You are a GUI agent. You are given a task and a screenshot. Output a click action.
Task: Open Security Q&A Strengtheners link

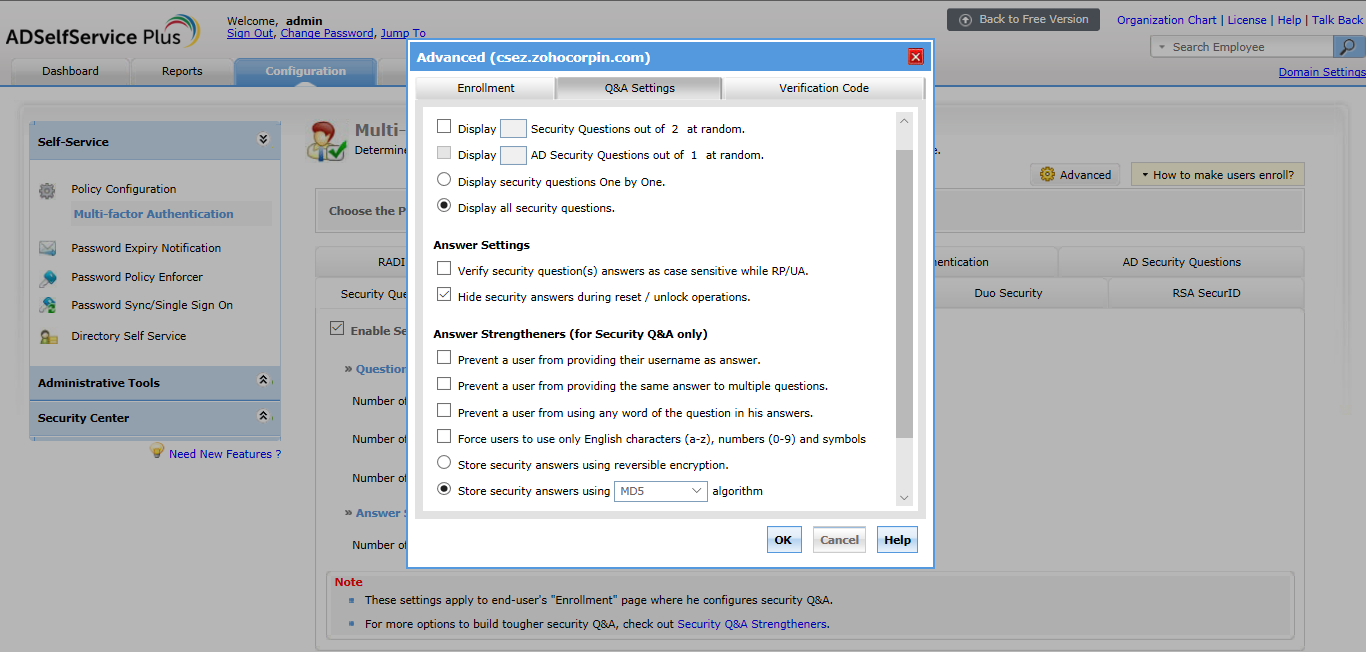[x=752, y=624]
